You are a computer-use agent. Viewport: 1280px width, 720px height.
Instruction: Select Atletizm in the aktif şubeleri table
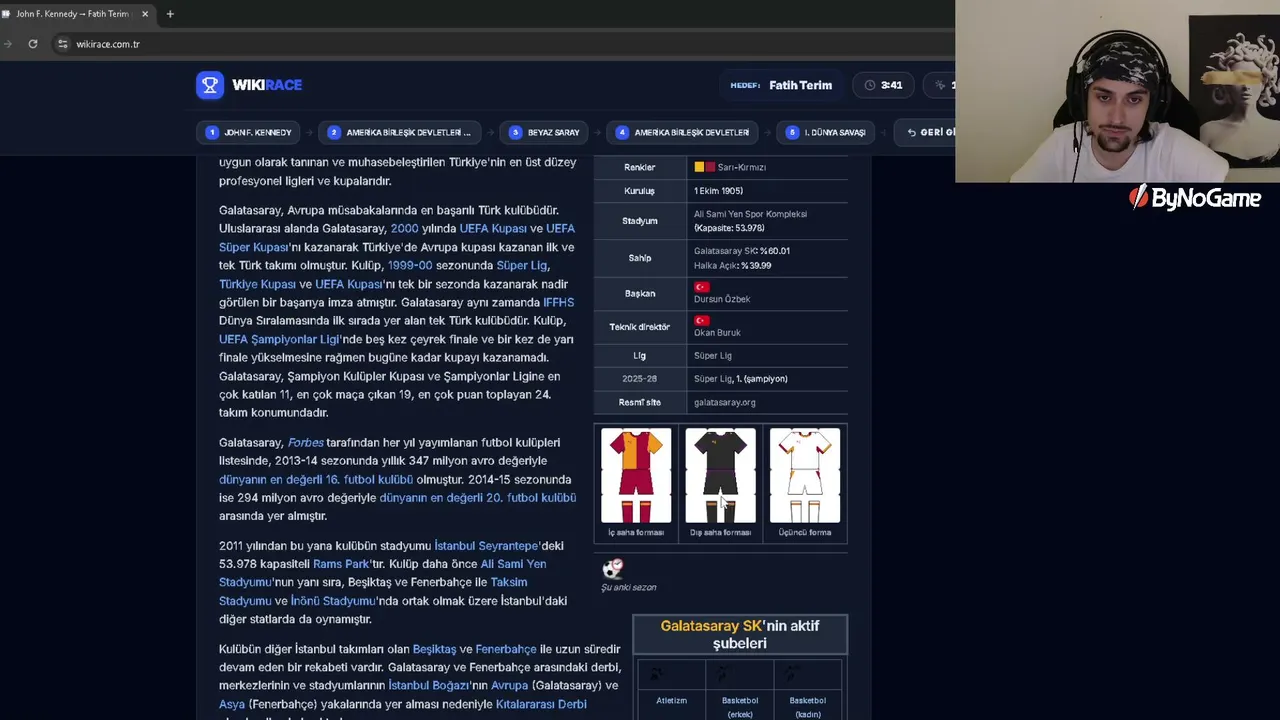671,701
